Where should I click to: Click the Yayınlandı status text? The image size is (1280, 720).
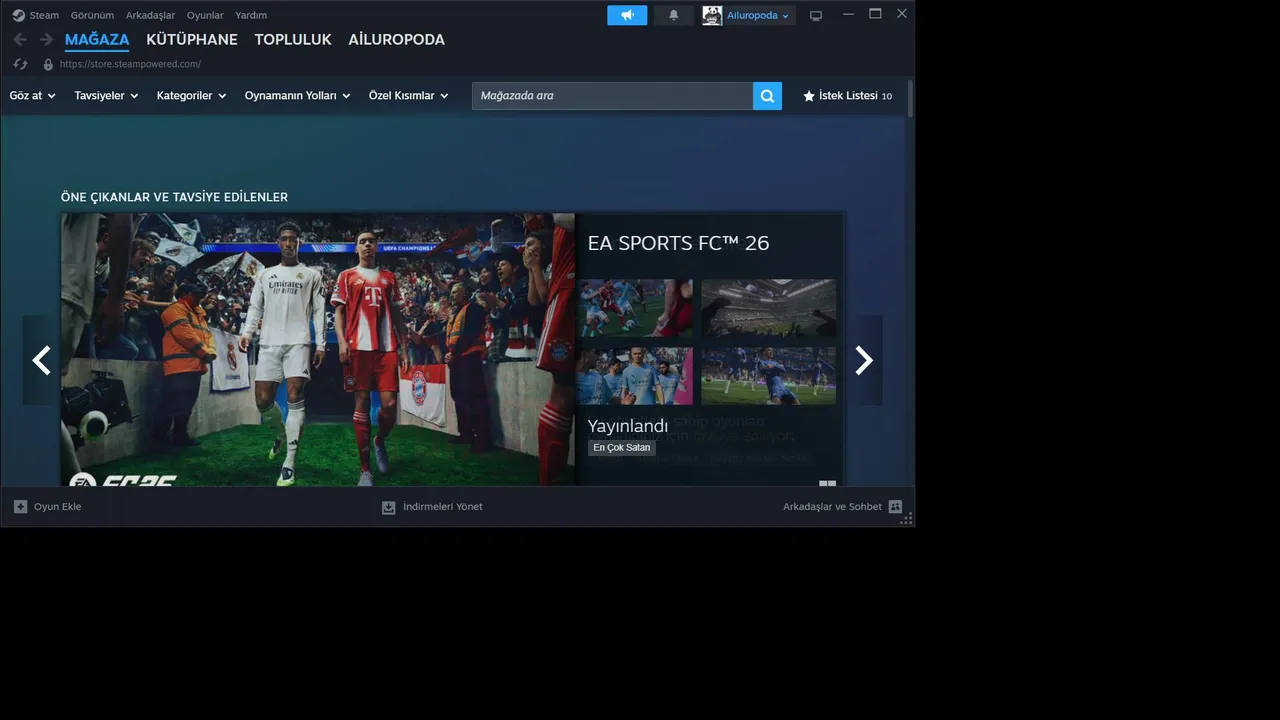[x=628, y=426]
